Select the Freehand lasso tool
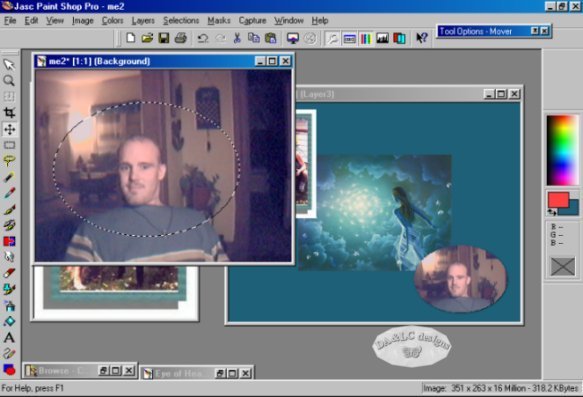583x397 pixels. 9,161
